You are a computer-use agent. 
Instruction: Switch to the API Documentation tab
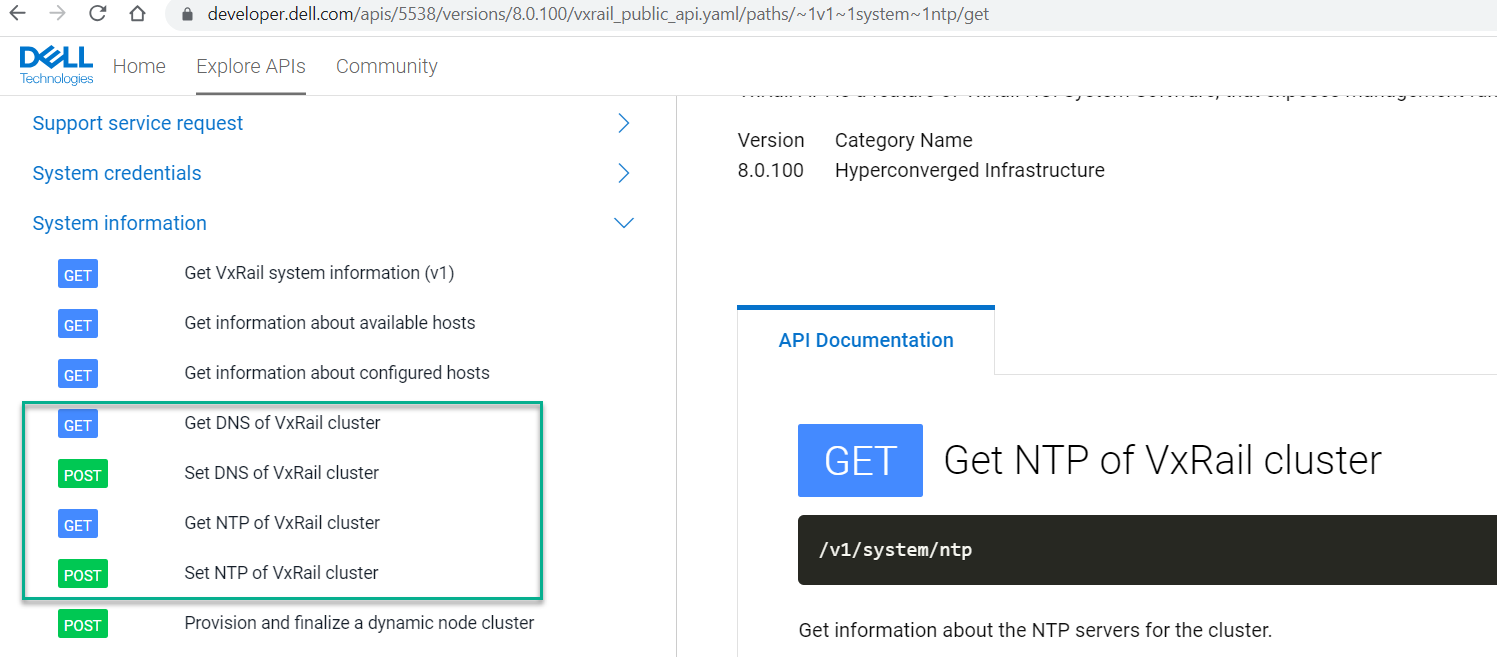tap(866, 340)
